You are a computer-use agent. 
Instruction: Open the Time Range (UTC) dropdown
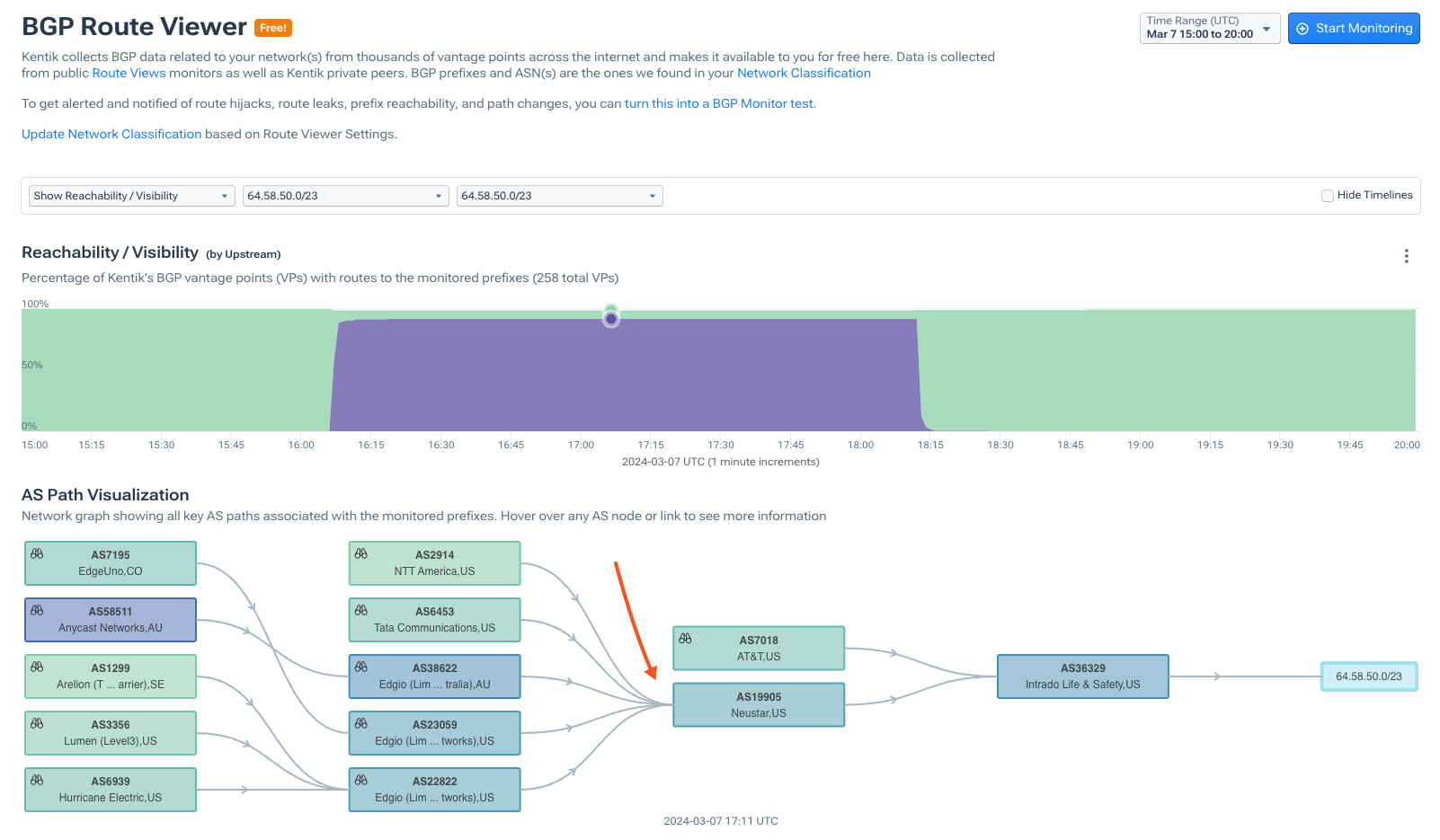[1210, 28]
